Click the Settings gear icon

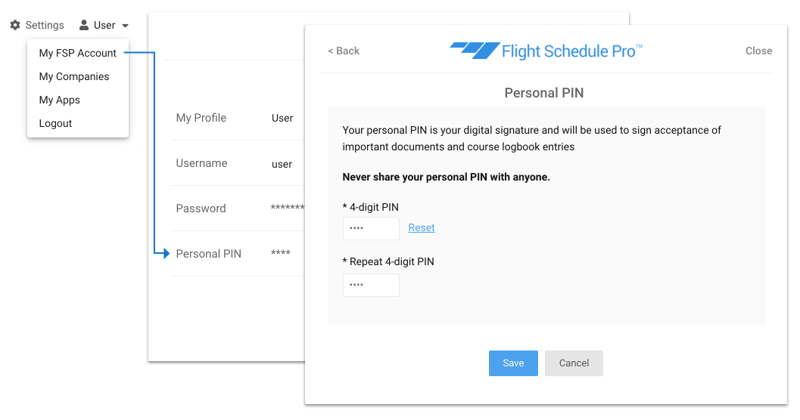click(15, 25)
